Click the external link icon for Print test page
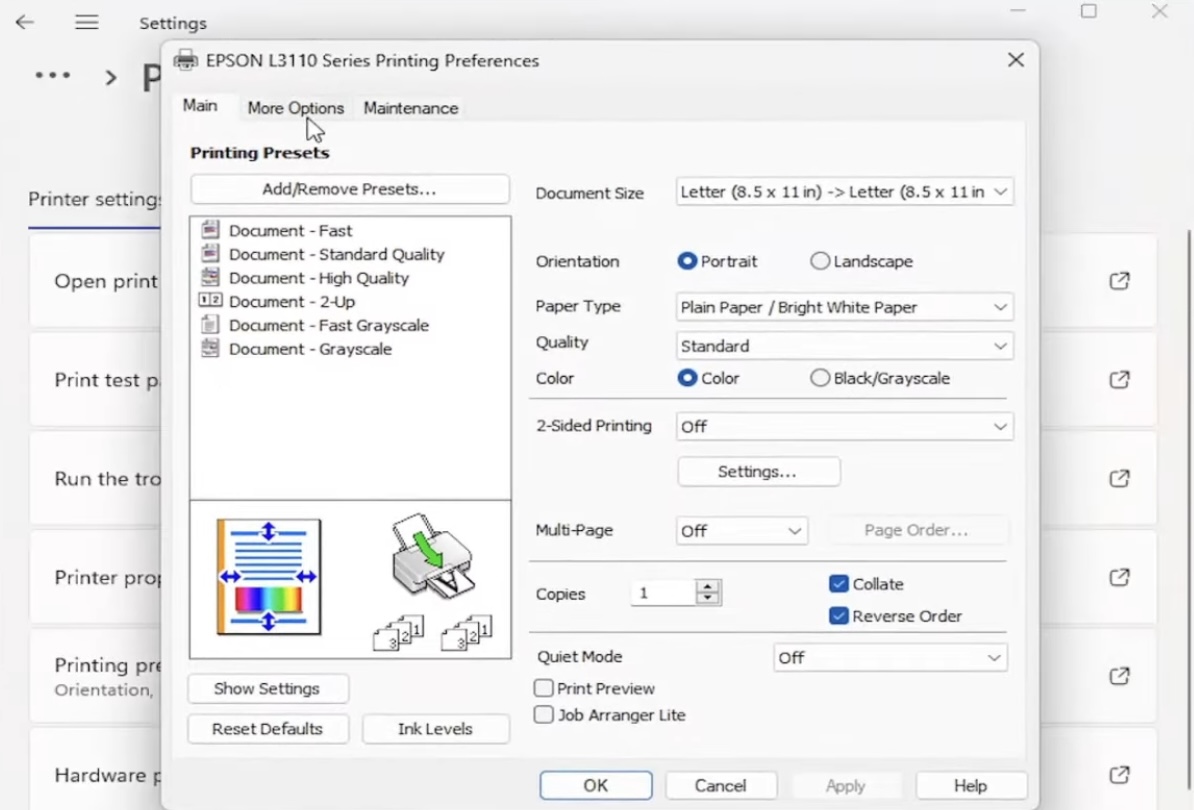 pos(1119,379)
